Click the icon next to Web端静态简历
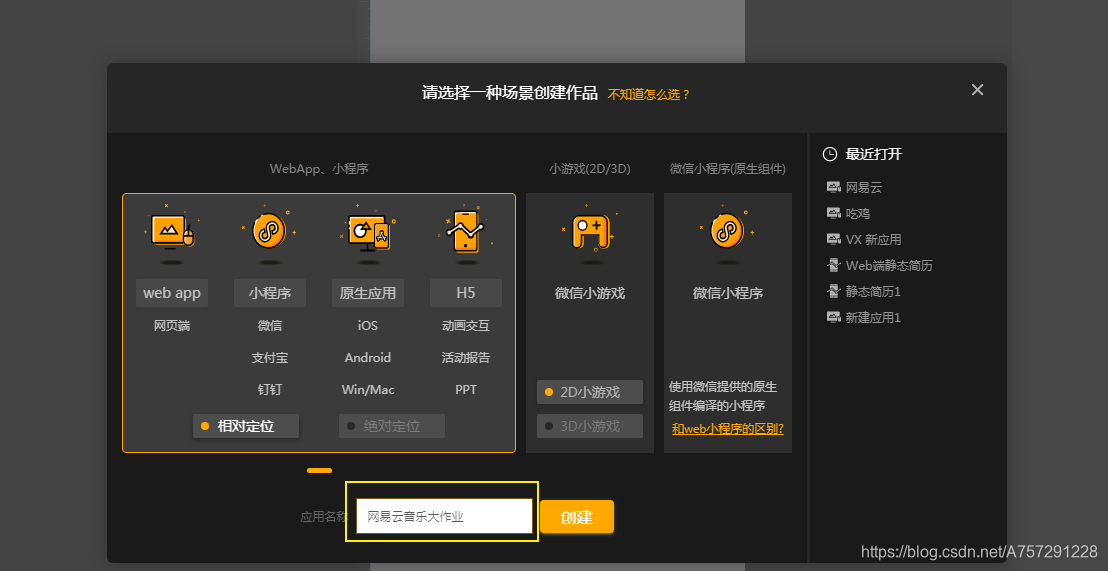This screenshot has width=1108, height=571. [833, 265]
